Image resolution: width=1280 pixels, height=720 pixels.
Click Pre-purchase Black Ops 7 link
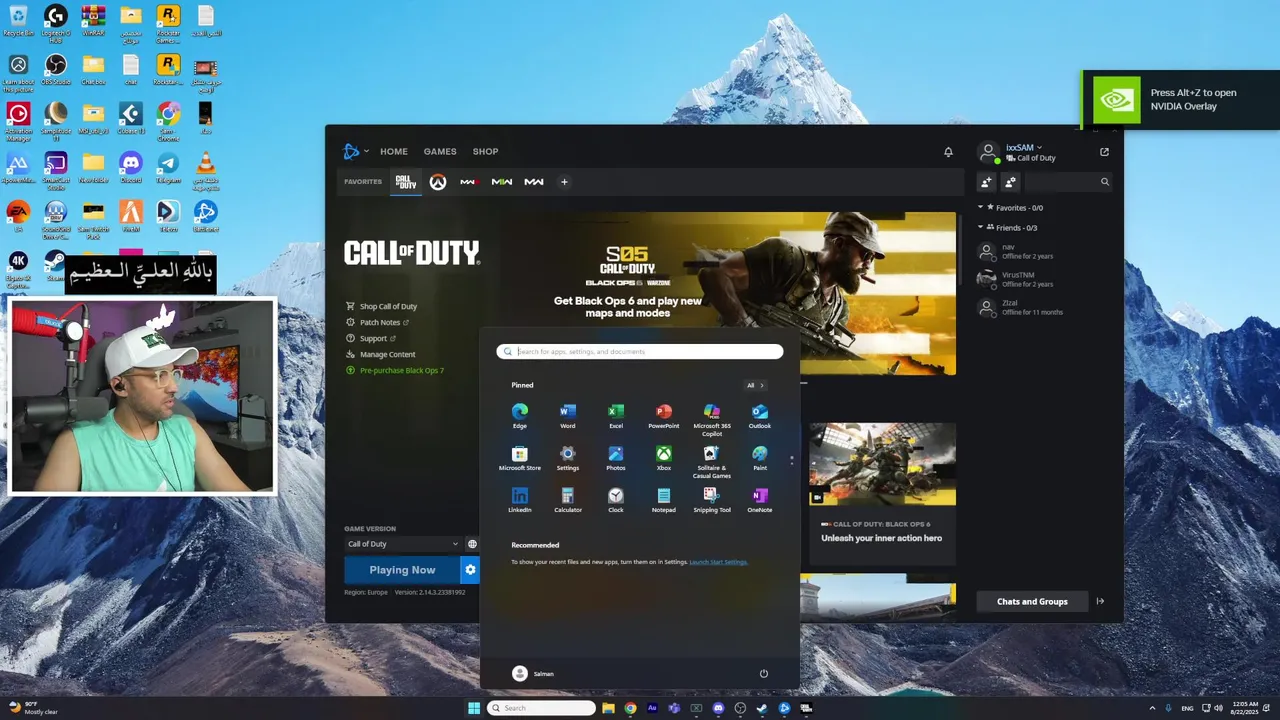[394, 370]
